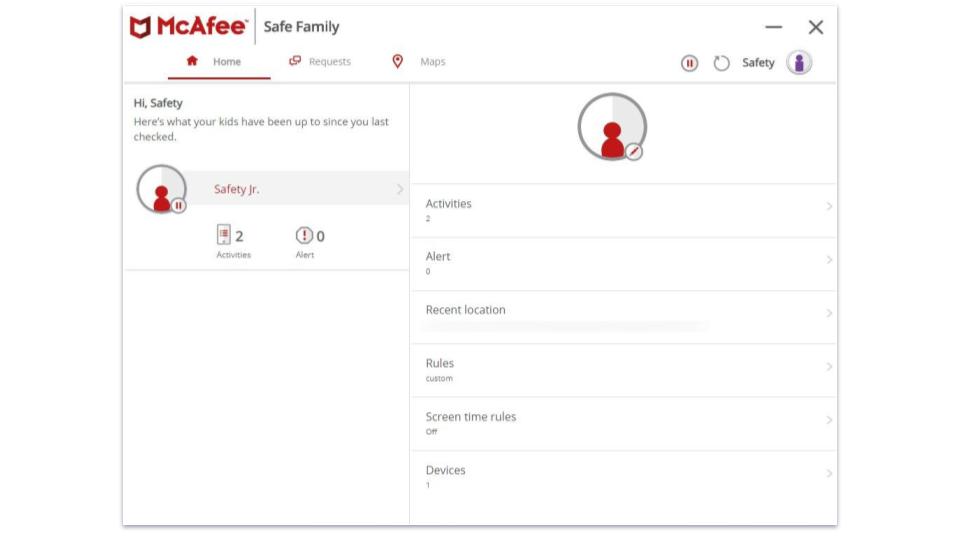Click the Maps location pin icon
The width and height of the screenshot is (960, 540).
pyautogui.click(x=397, y=61)
